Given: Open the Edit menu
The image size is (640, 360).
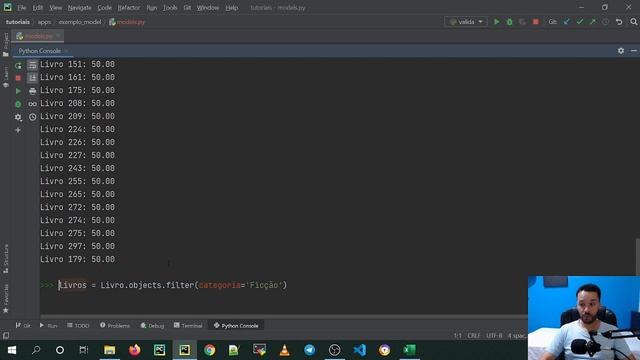Looking at the screenshot, I should (38, 7).
